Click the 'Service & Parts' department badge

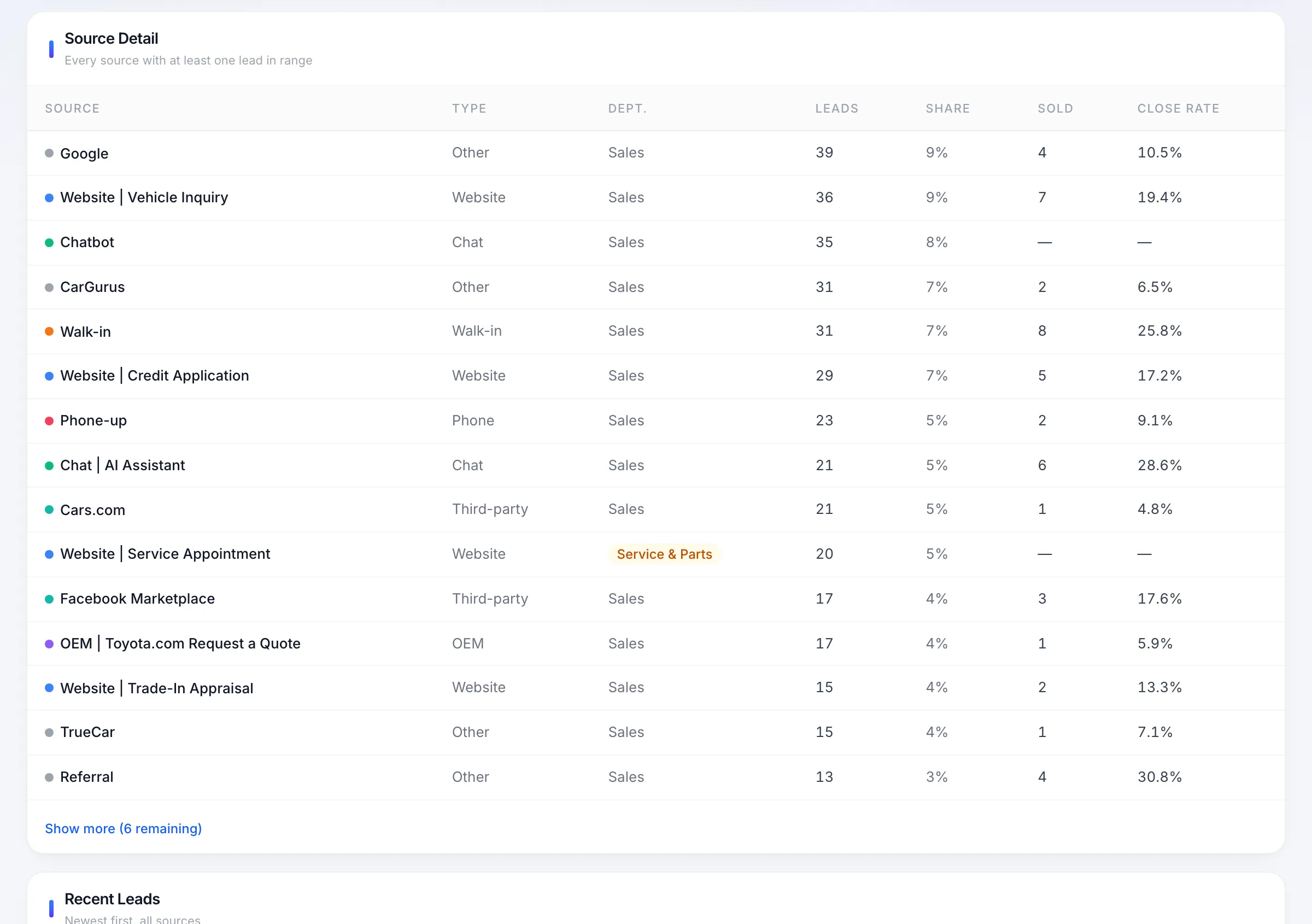pos(664,554)
